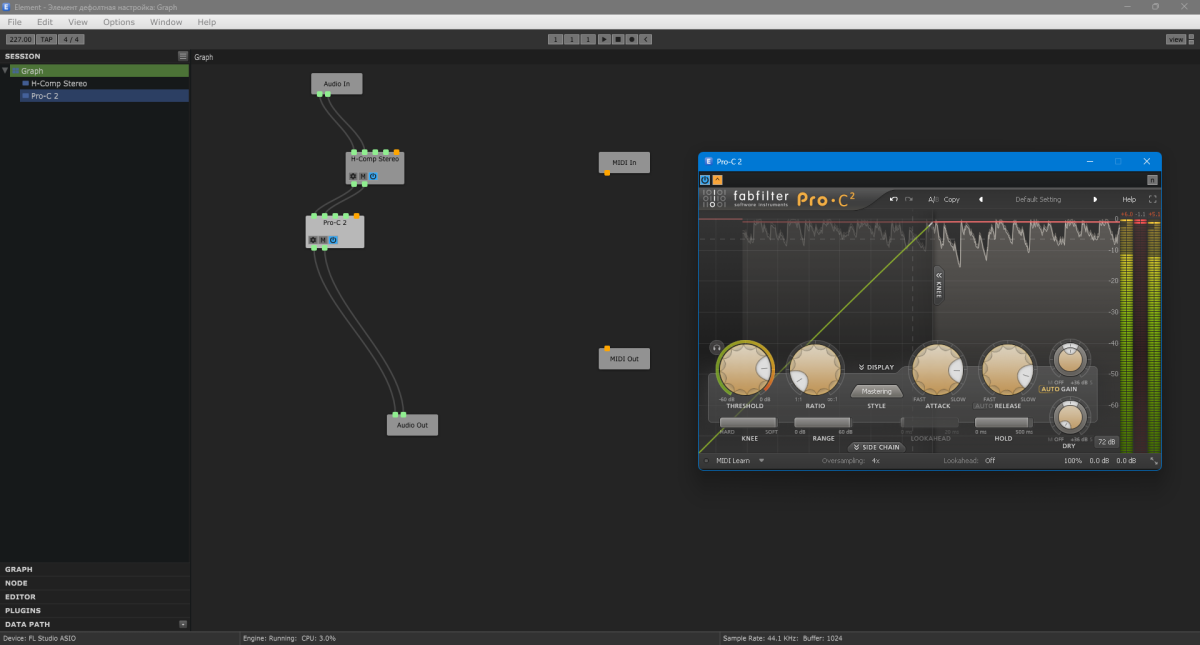This screenshot has width=1200, height=645.
Task: Go to the next preset arrow
Action: (1095, 199)
